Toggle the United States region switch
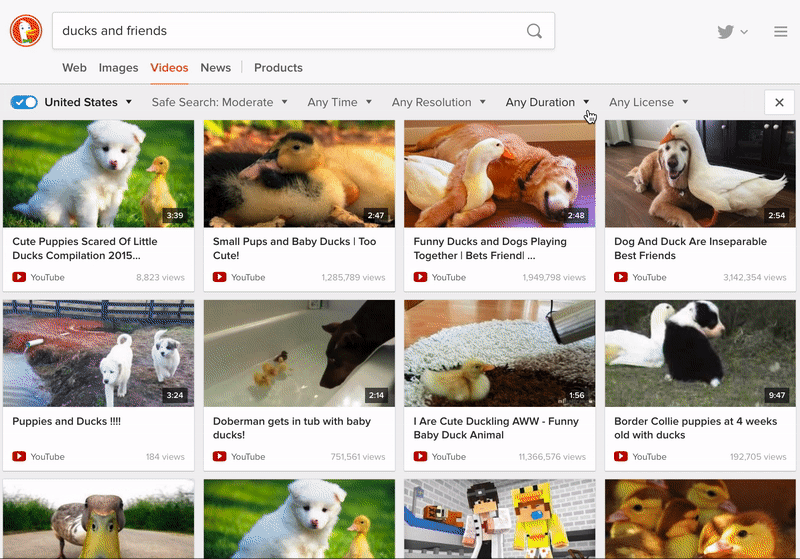This screenshot has width=800, height=559. click(24, 102)
